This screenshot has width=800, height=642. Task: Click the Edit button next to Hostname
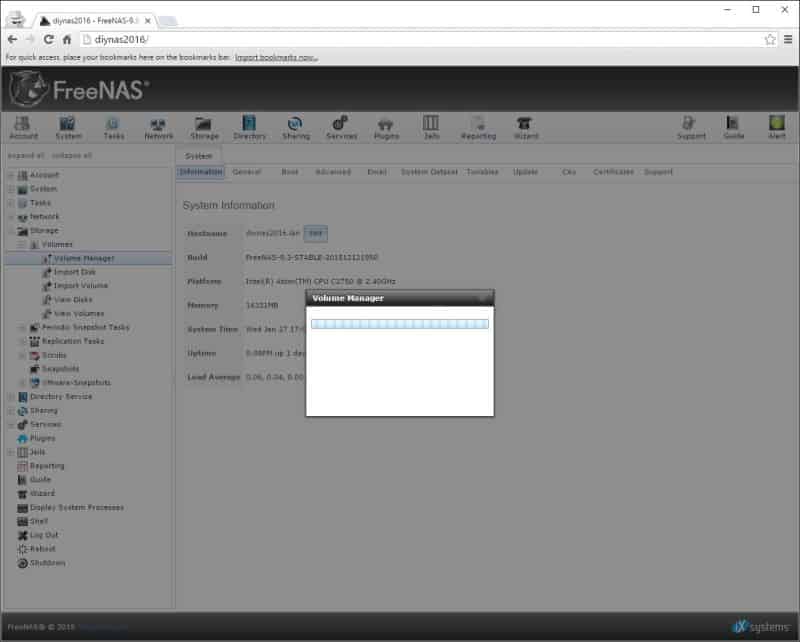point(315,233)
